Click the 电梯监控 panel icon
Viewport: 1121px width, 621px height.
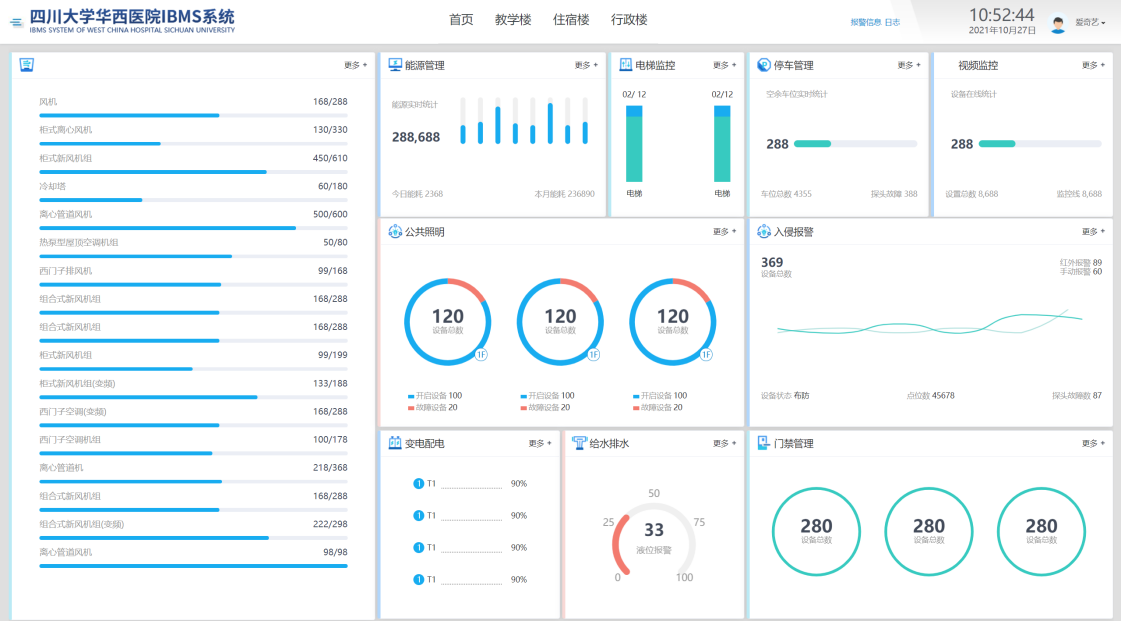[625, 65]
